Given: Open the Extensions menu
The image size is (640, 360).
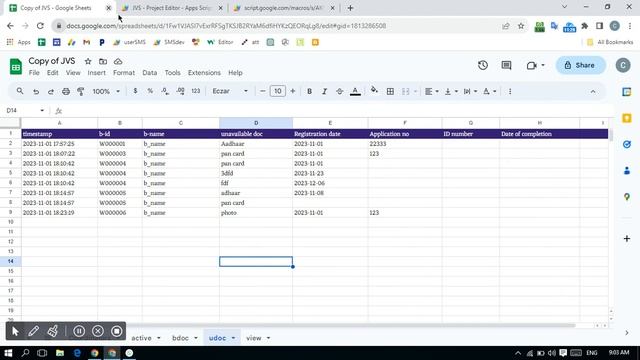Looking at the screenshot, I should pyautogui.click(x=204, y=73).
